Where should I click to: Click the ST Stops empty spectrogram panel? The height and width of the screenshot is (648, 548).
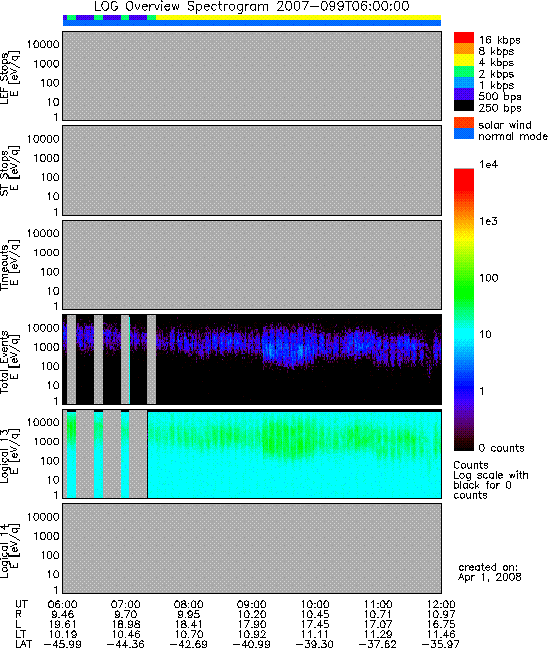click(x=252, y=170)
